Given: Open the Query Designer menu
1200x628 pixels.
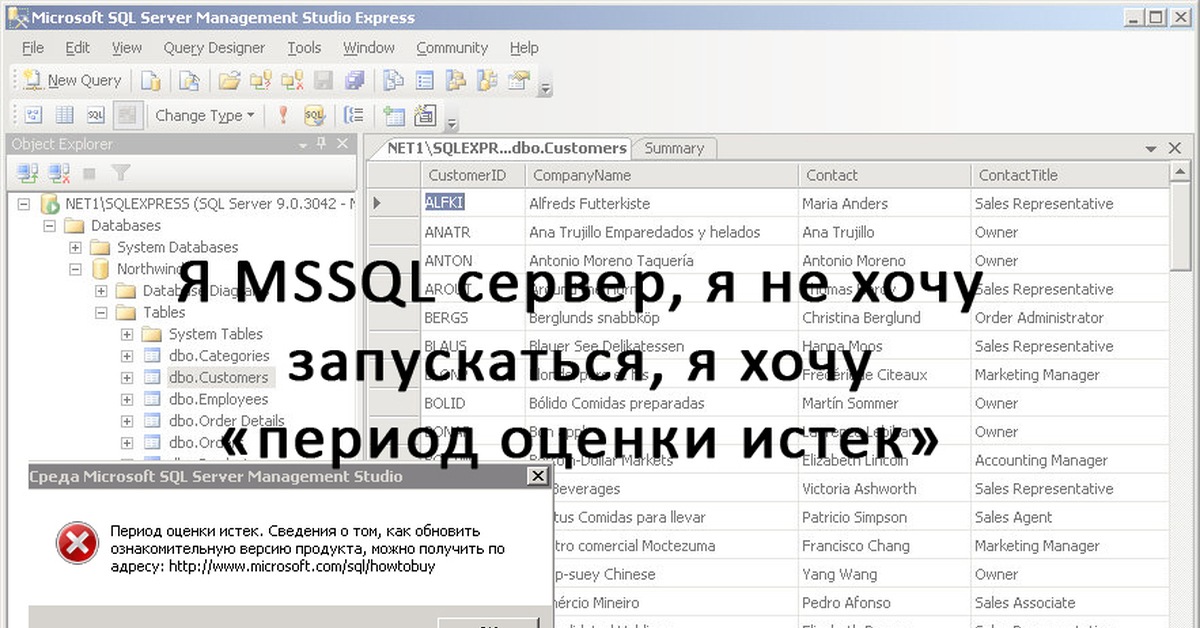Looking at the screenshot, I should click(x=214, y=48).
